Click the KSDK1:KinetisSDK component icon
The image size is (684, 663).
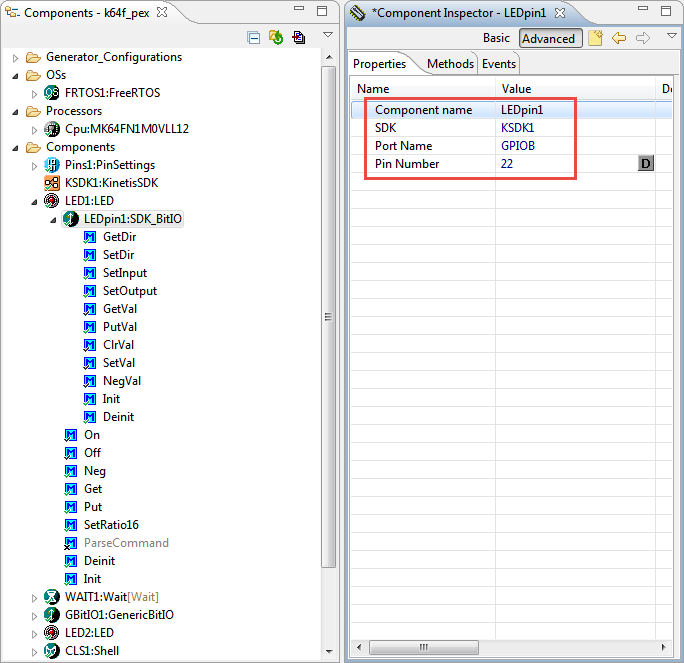(x=52, y=183)
